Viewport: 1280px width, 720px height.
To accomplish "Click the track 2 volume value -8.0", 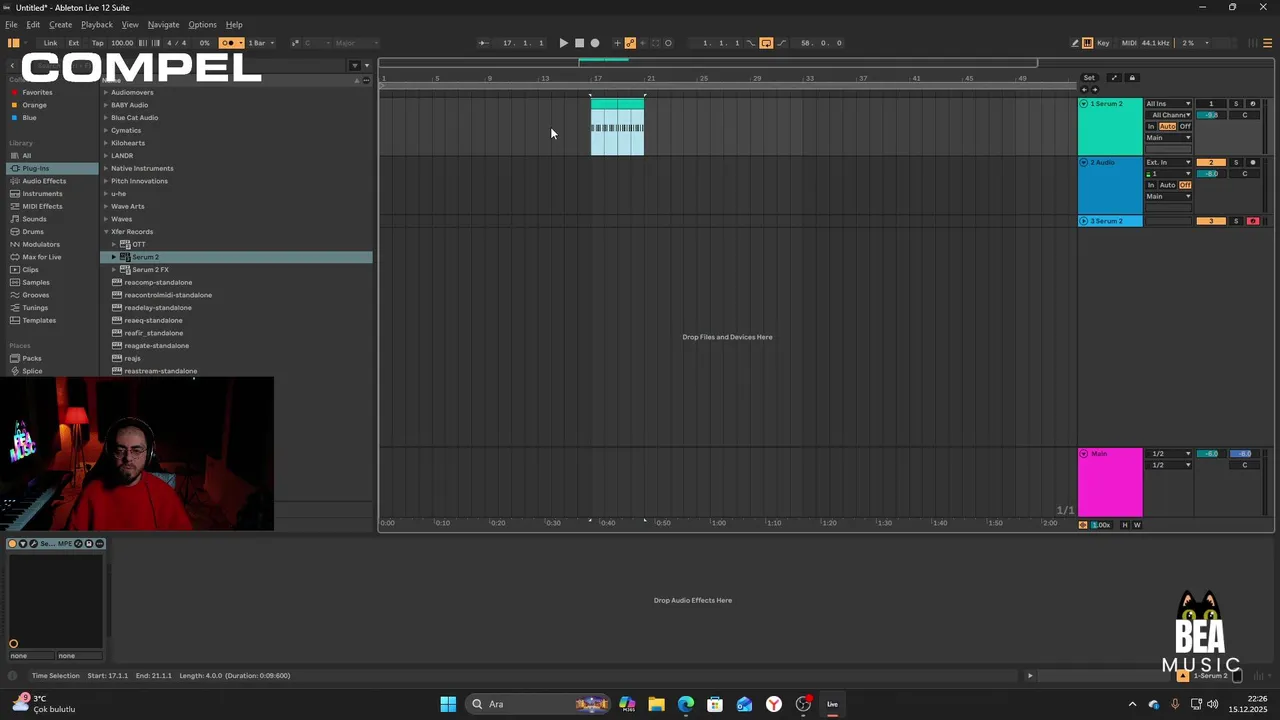I will pos(1211,174).
